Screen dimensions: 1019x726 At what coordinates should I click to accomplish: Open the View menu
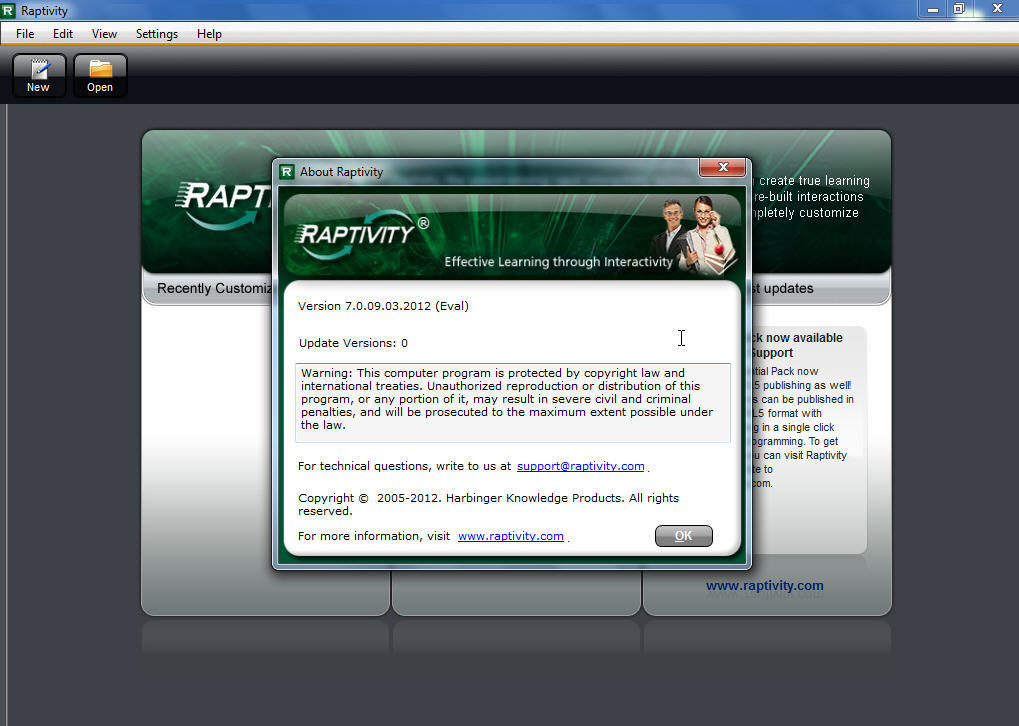(104, 33)
